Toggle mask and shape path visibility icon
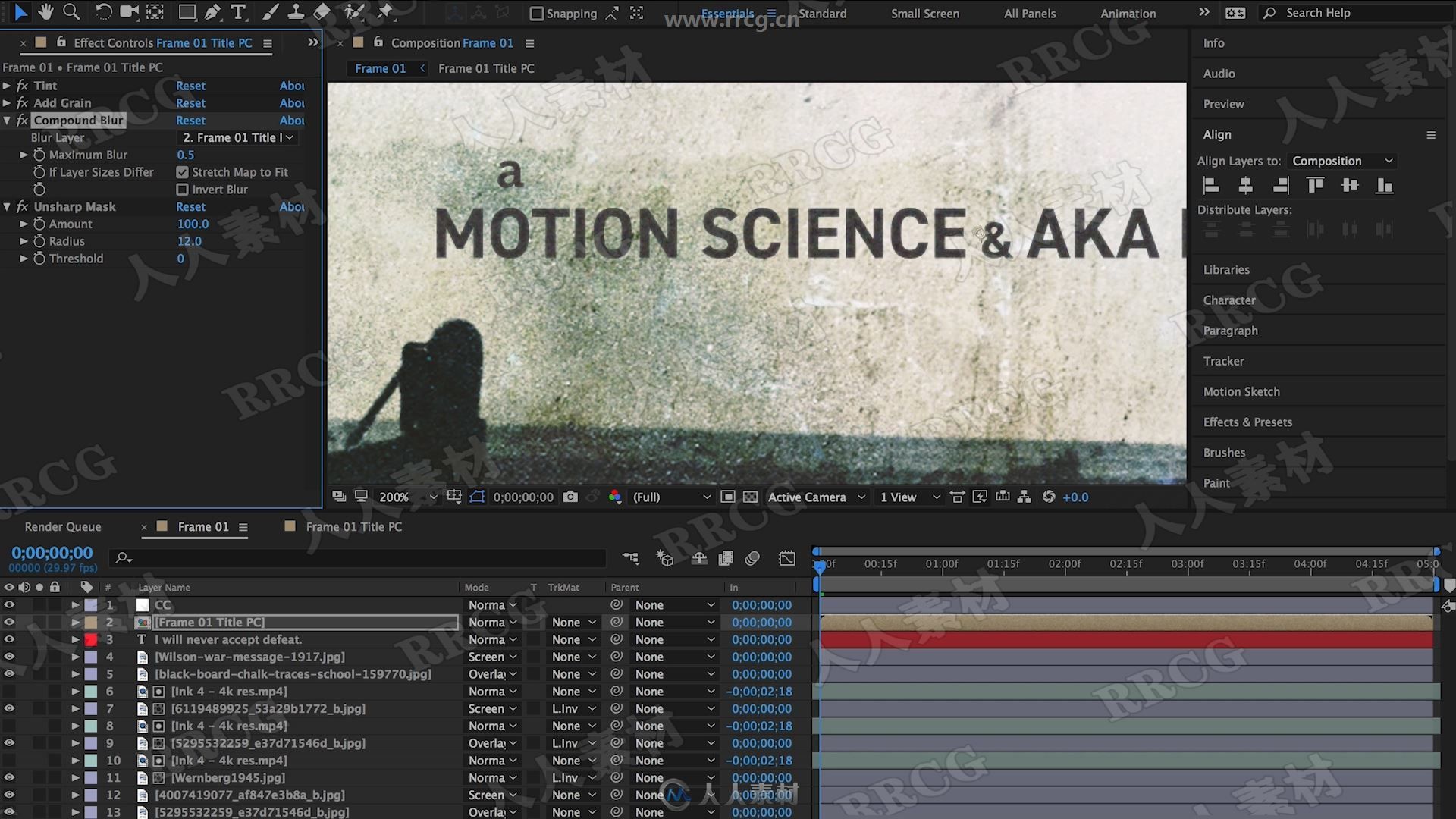 click(477, 497)
